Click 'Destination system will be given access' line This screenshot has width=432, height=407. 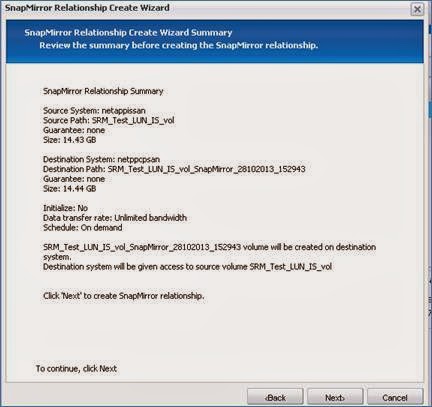click(187, 267)
